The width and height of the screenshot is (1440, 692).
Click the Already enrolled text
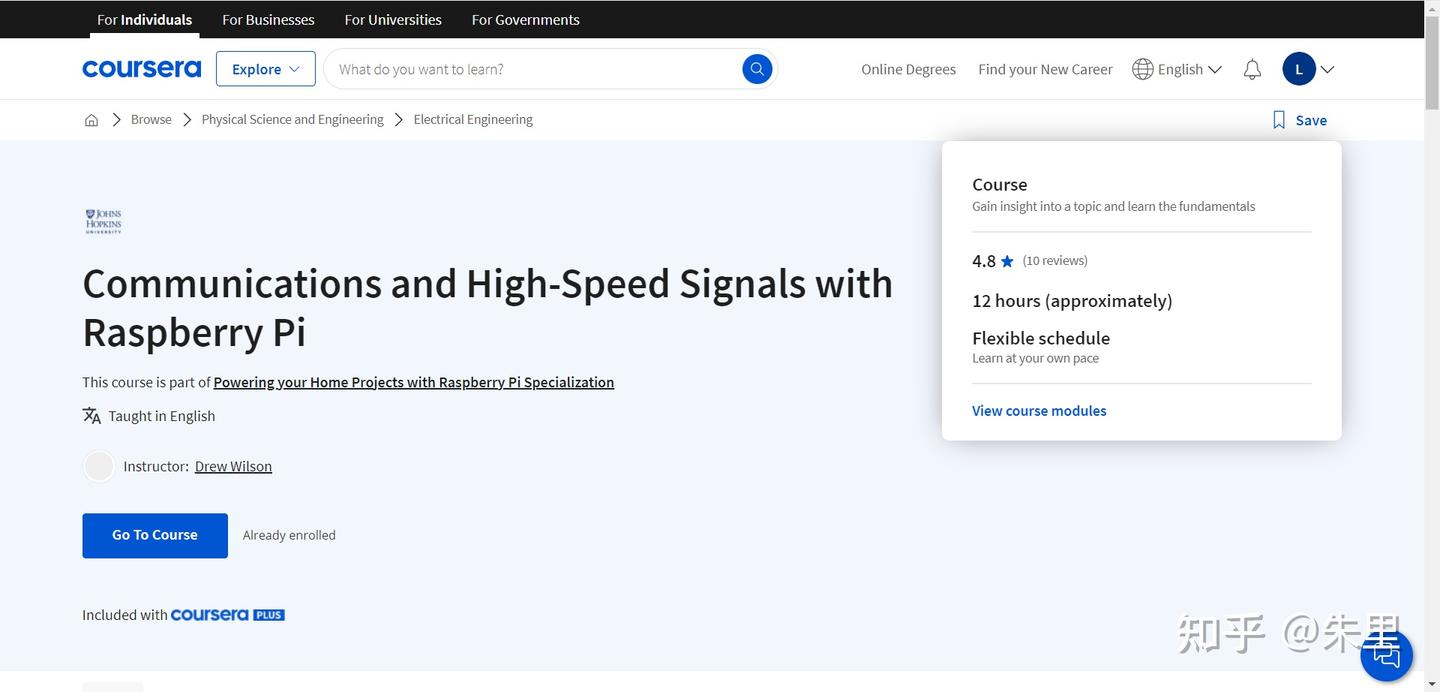point(289,536)
